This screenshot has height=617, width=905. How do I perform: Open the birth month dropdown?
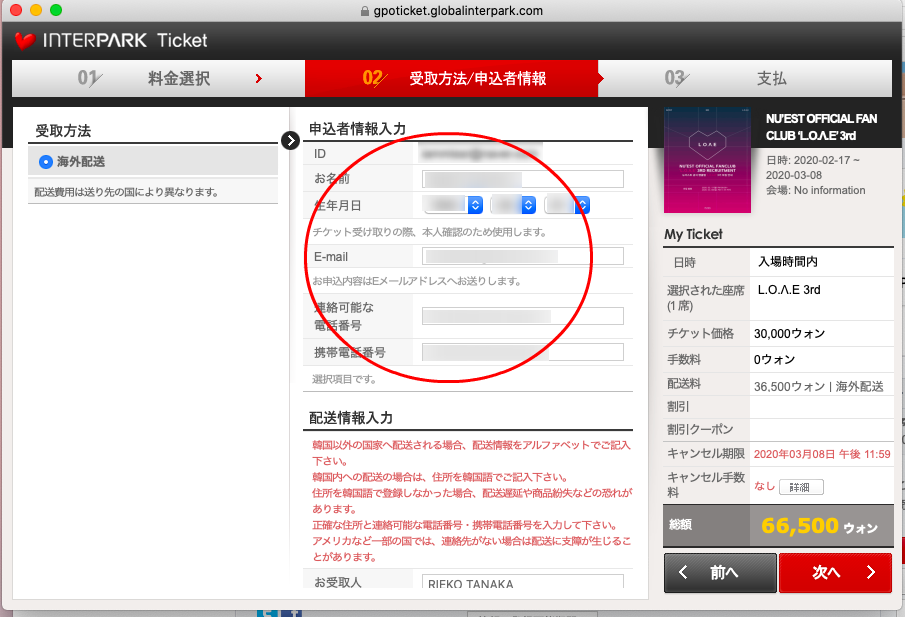click(x=513, y=205)
